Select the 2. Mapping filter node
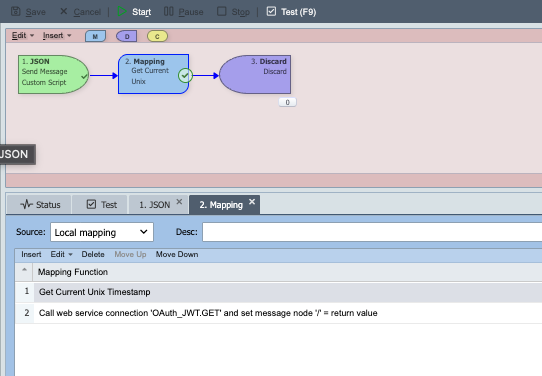The height and width of the screenshot is (376, 542). [x=153, y=74]
